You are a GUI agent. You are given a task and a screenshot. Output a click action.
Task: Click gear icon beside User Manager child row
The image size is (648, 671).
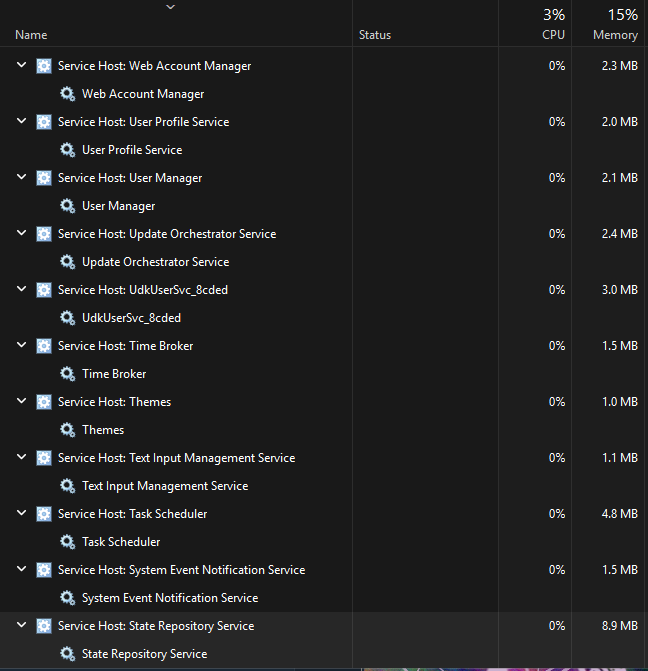pos(67,206)
